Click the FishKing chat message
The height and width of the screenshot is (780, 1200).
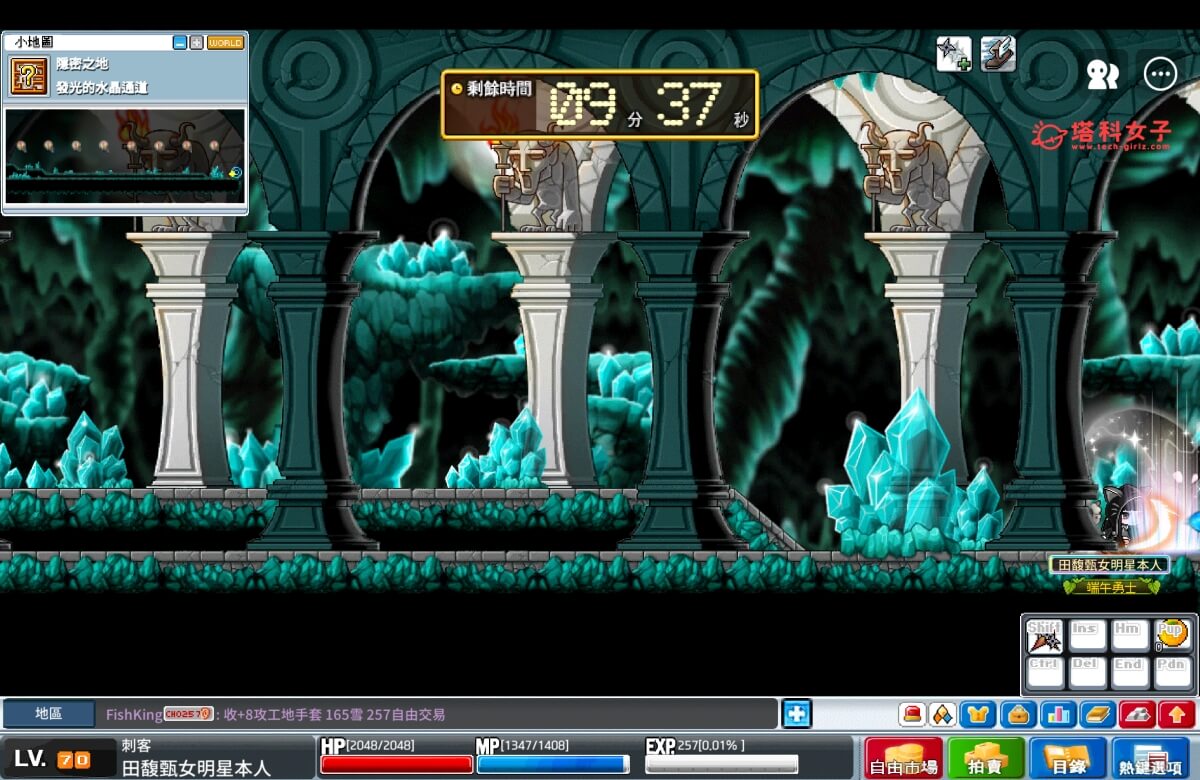click(x=275, y=714)
